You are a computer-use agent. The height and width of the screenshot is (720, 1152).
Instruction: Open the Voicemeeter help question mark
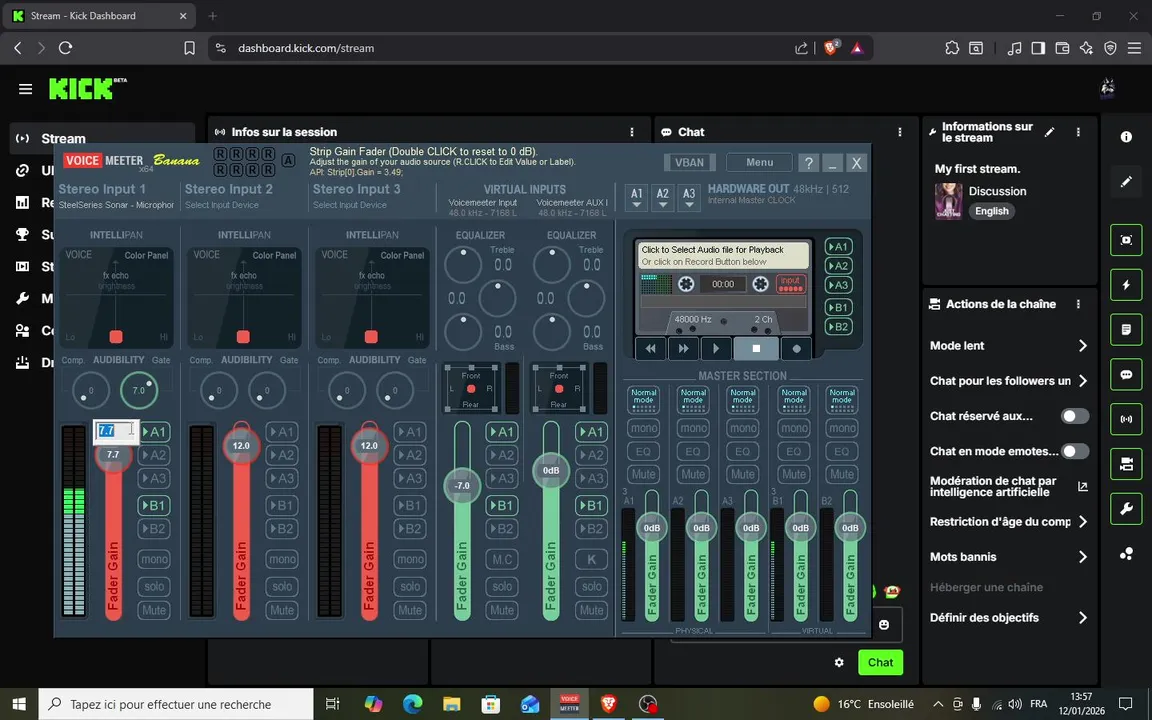(808, 162)
